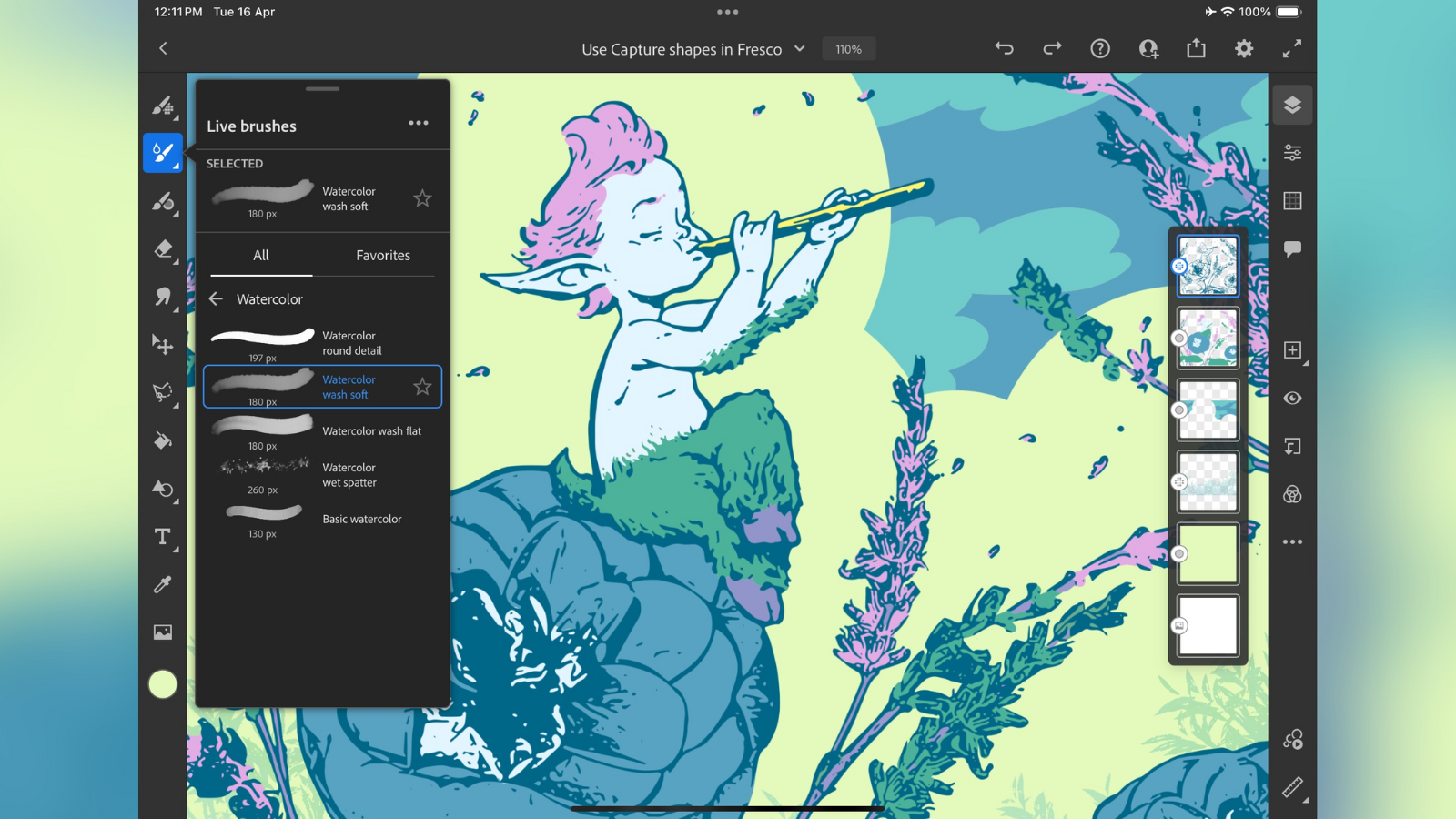The image size is (1456, 819).
Task: Select the Eraser tool
Action: 163,248
